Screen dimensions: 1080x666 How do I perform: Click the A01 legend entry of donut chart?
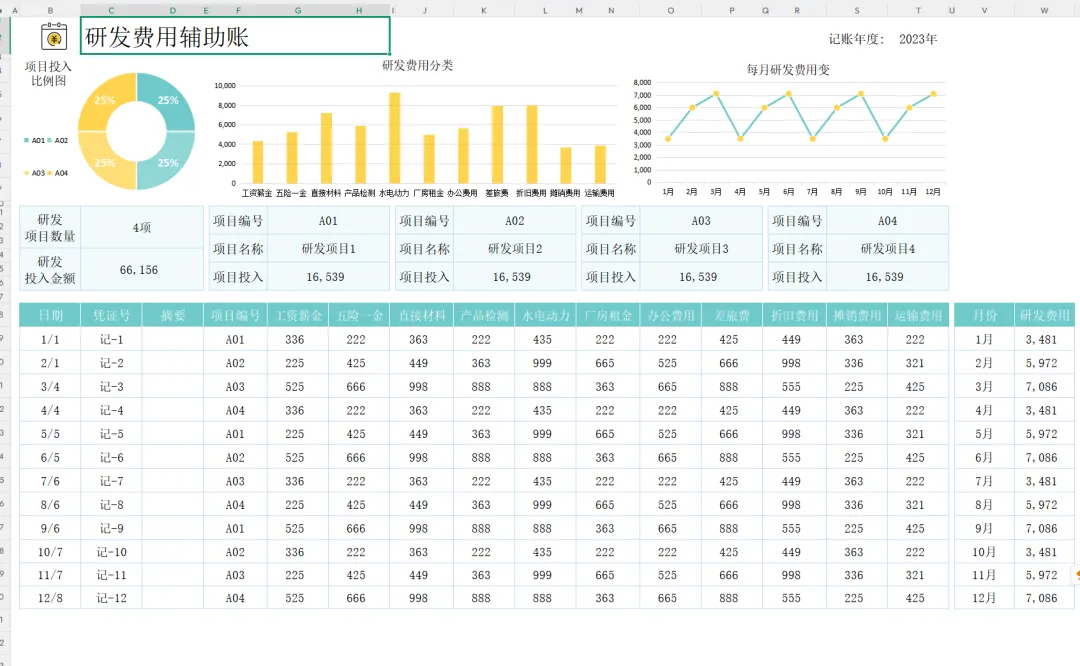pos(34,141)
